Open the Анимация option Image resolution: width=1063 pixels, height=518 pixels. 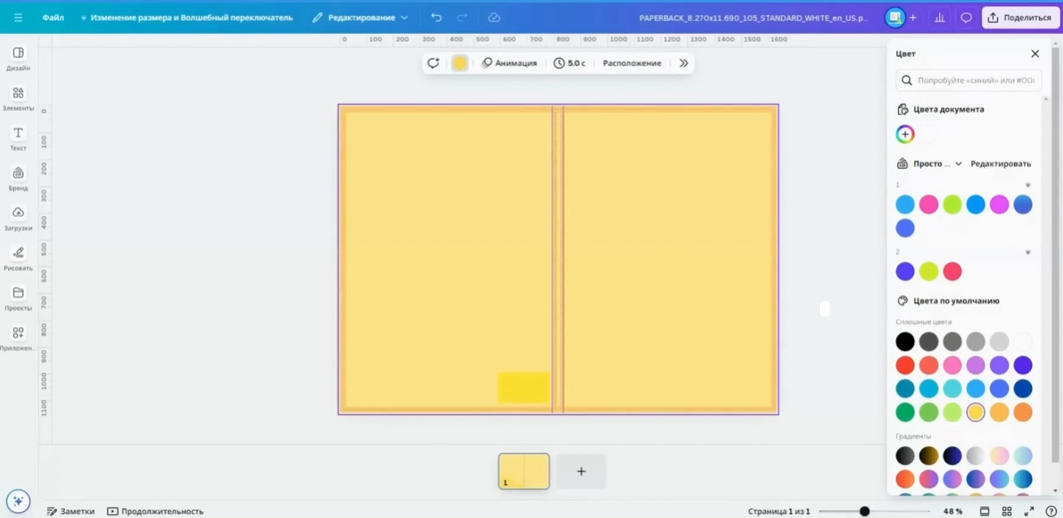[509, 63]
